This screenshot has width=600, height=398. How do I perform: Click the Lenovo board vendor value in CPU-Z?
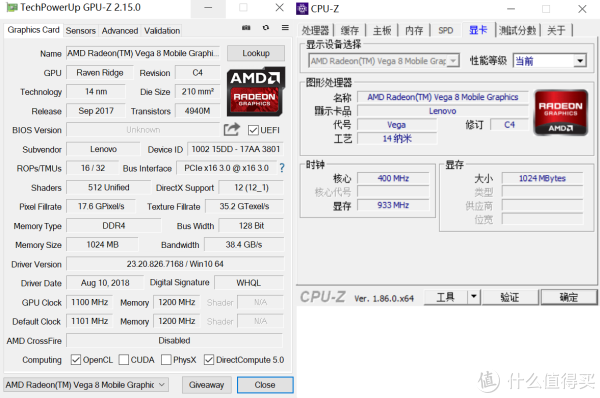click(x=442, y=111)
